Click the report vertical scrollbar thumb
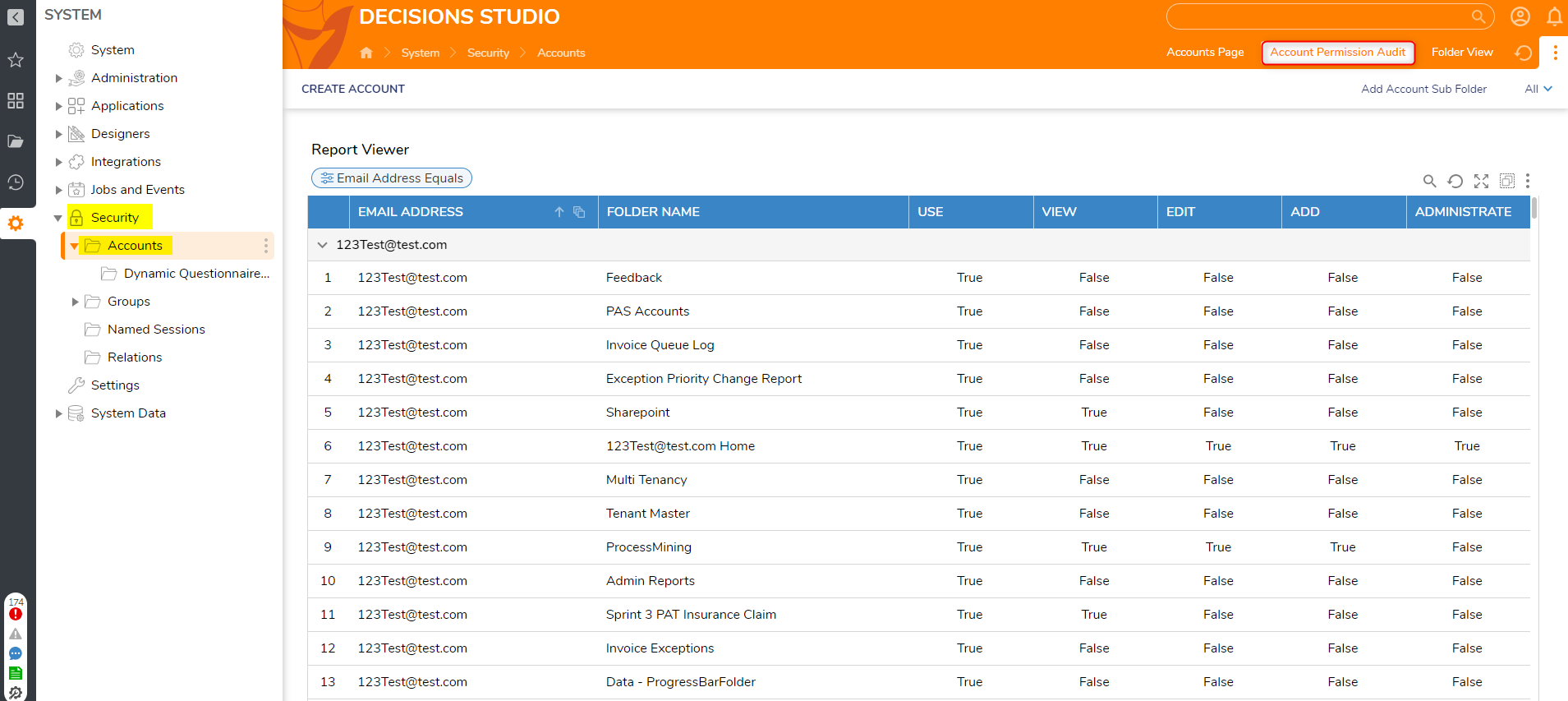The image size is (1568, 701). [1534, 208]
